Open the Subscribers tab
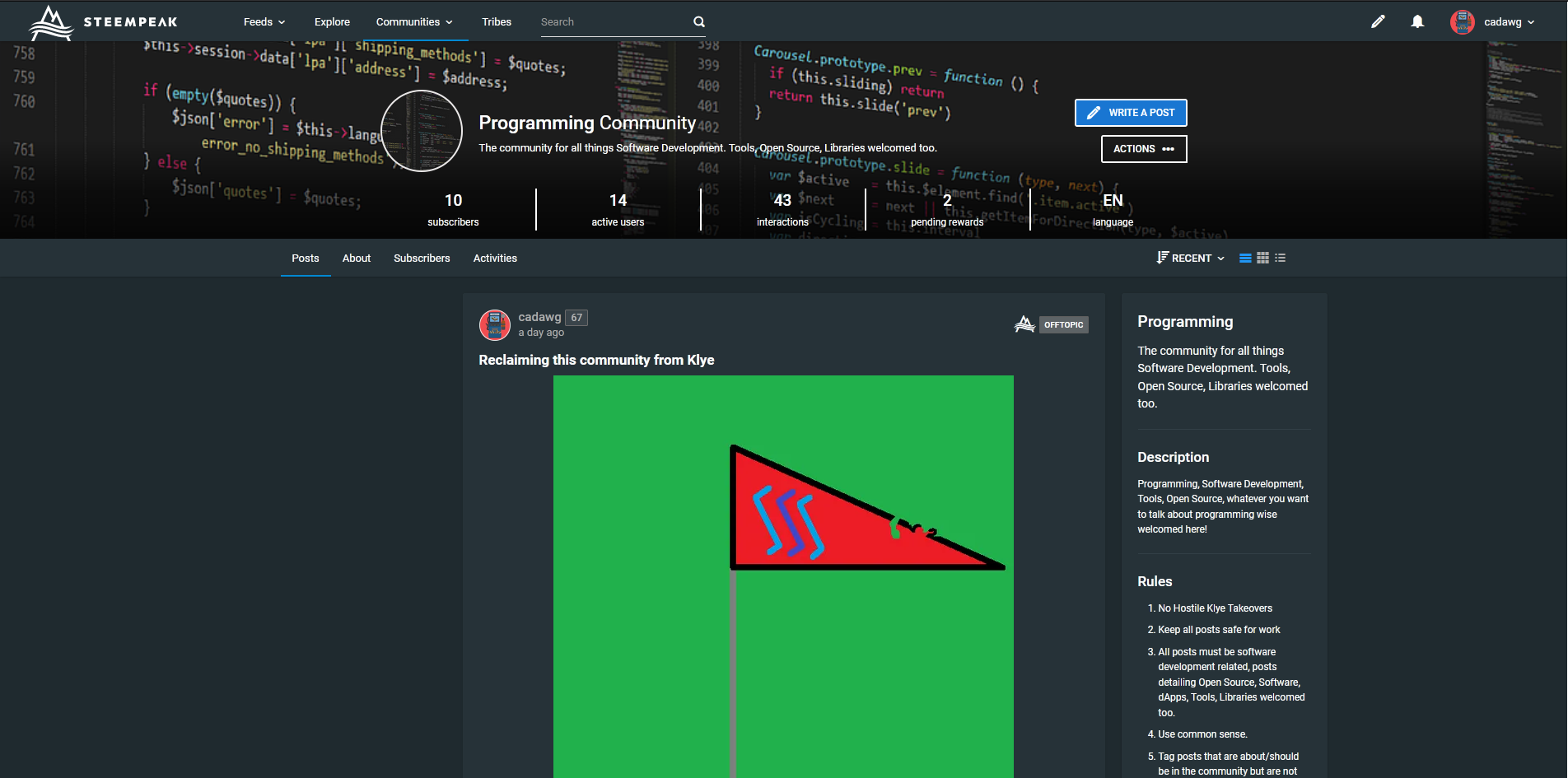 click(x=422, y=259)
